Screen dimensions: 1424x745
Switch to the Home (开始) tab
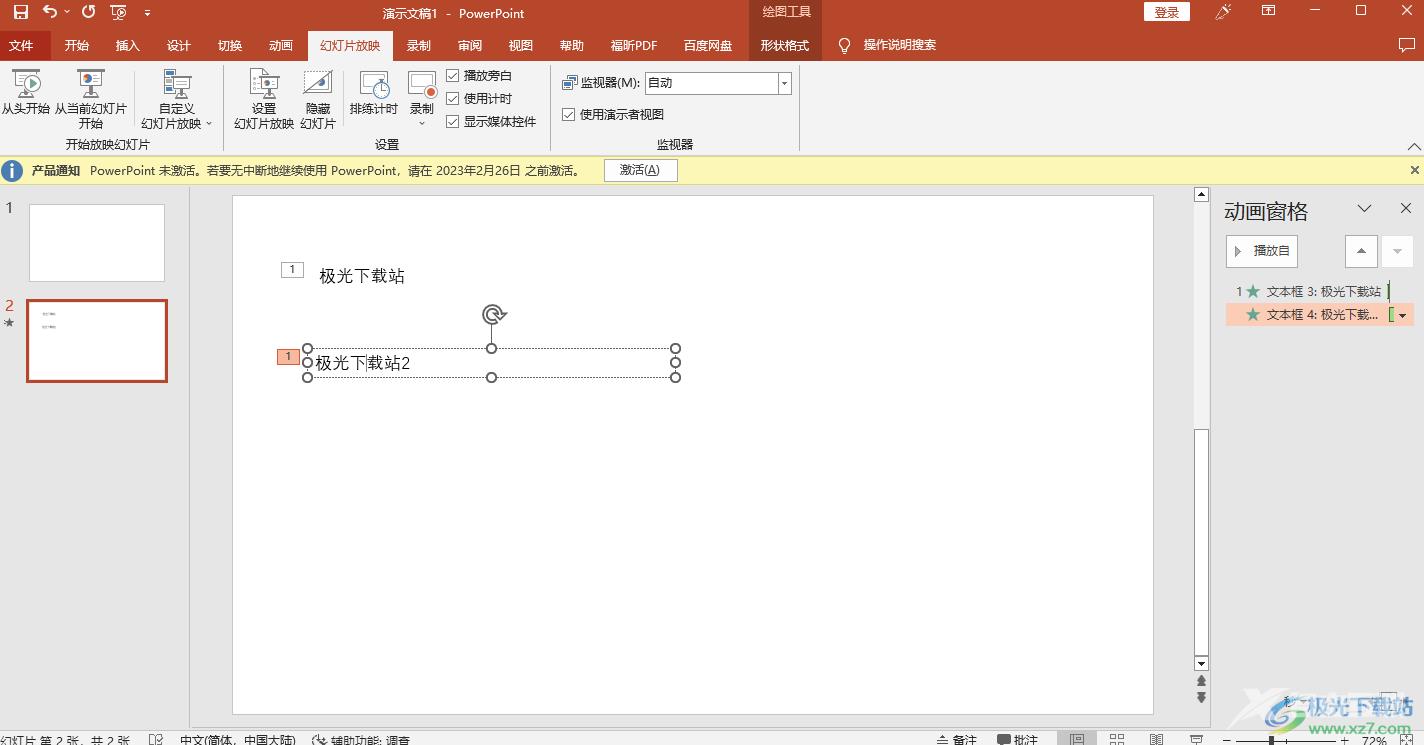pos(76,46)
